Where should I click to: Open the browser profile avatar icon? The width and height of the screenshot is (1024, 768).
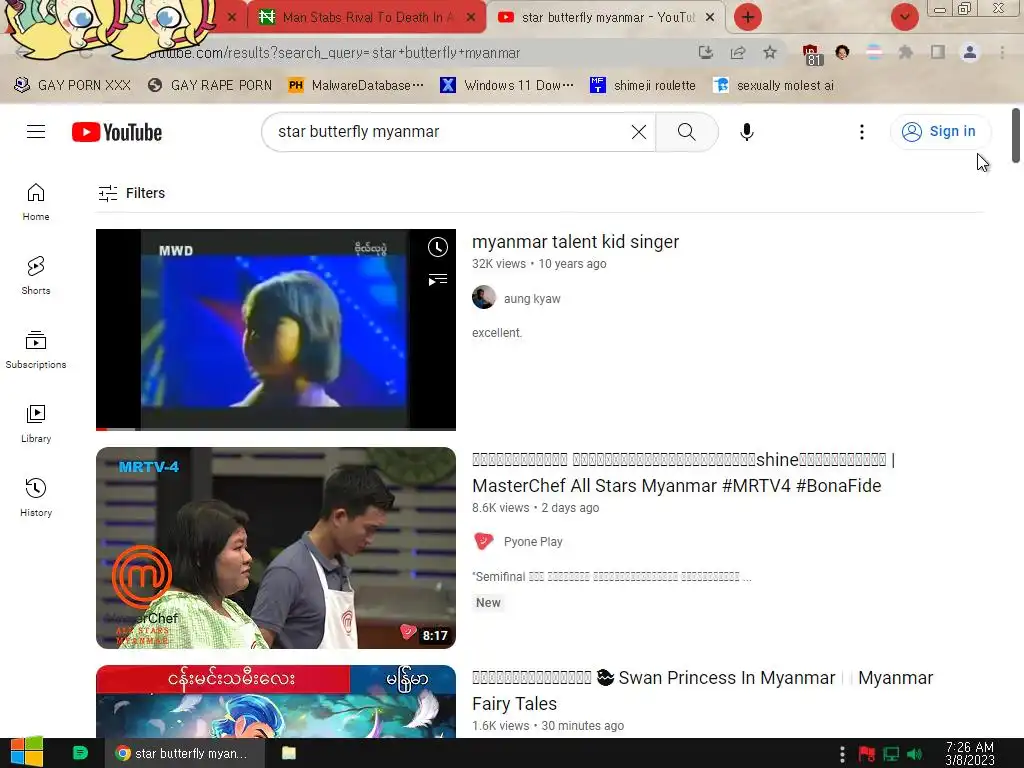970,52
